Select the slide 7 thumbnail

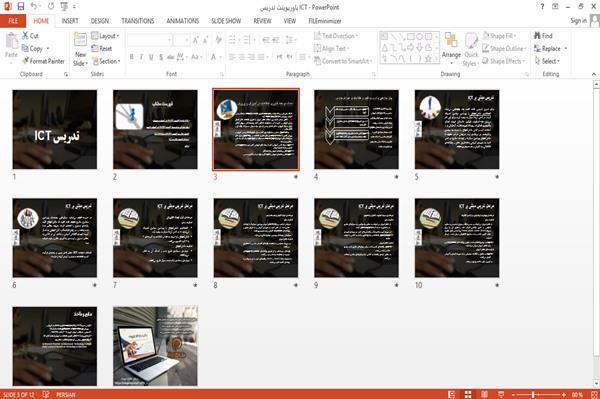click(155, 238)
